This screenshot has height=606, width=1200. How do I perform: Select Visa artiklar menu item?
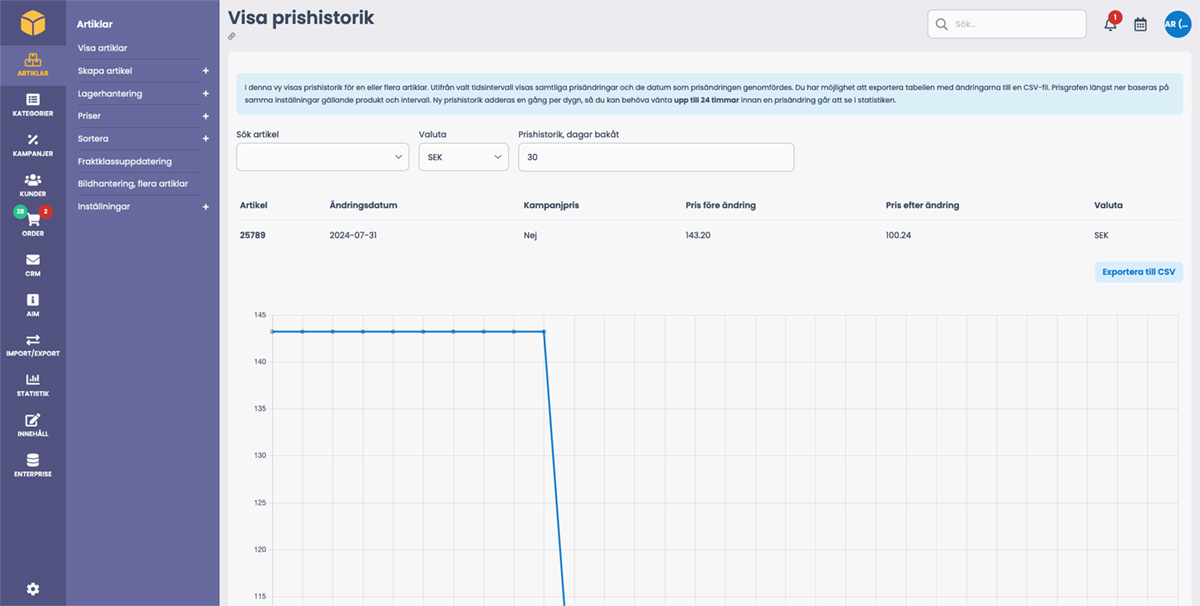pyautogui.click(x=103, y=48)
